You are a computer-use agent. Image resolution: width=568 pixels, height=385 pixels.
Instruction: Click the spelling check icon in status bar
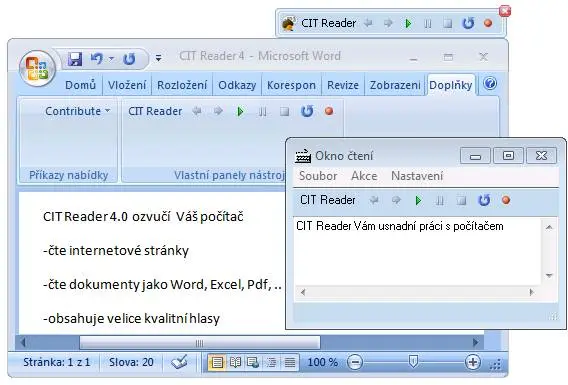[179, 361]
